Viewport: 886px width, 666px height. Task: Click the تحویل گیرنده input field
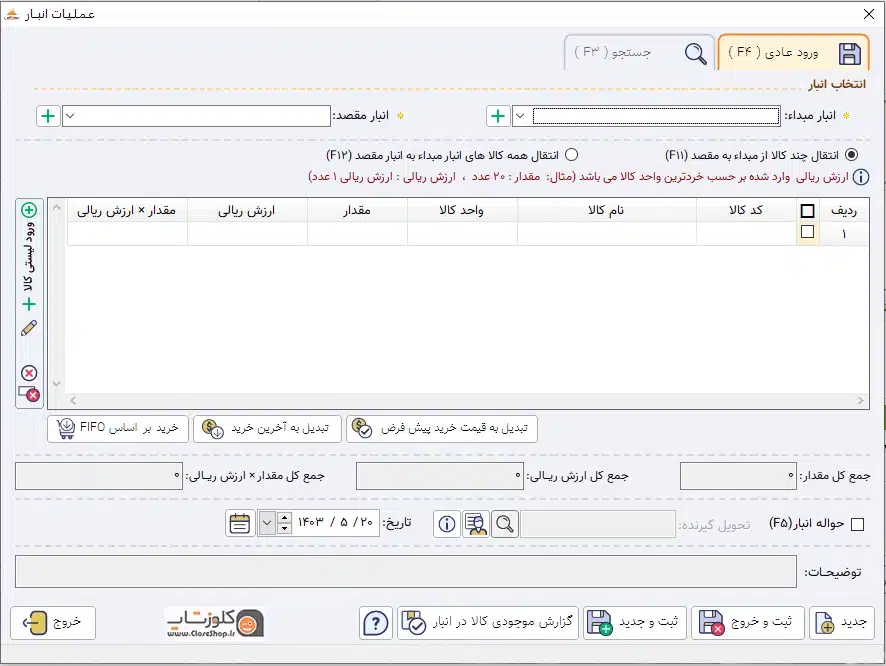tap(598, 524)
